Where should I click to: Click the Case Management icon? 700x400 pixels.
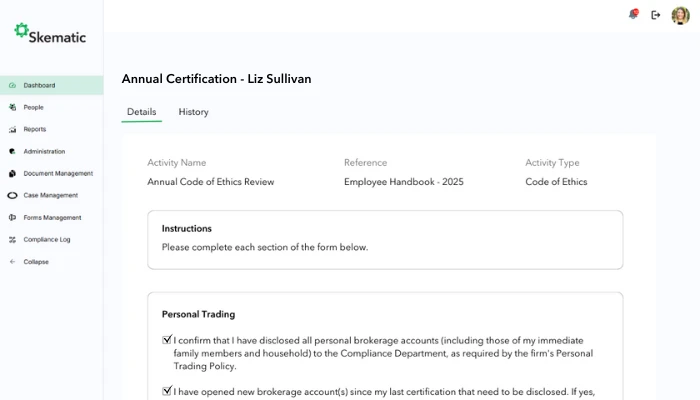pos(12,196)
